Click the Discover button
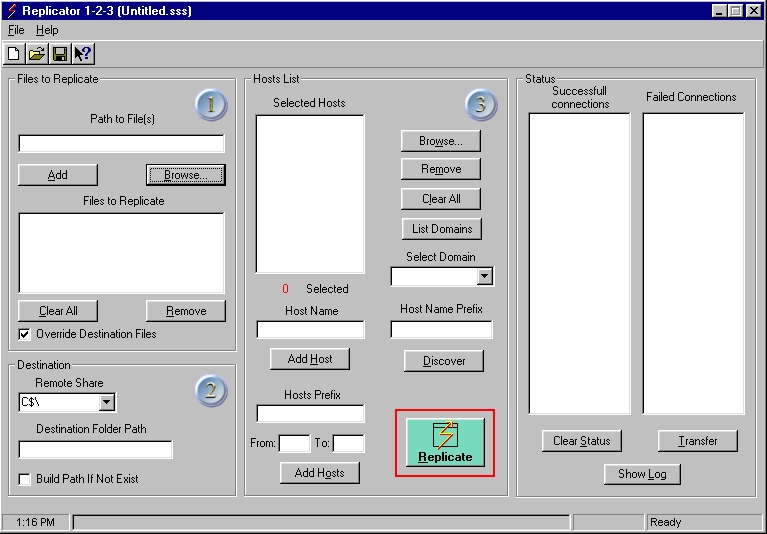 coord(444,361)
